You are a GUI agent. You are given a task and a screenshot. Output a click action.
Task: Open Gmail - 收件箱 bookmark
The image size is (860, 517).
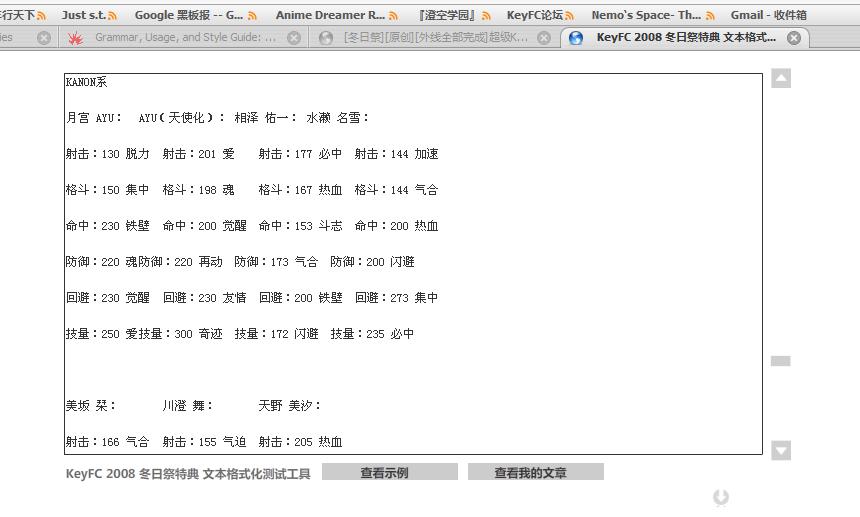click(768, 15)
